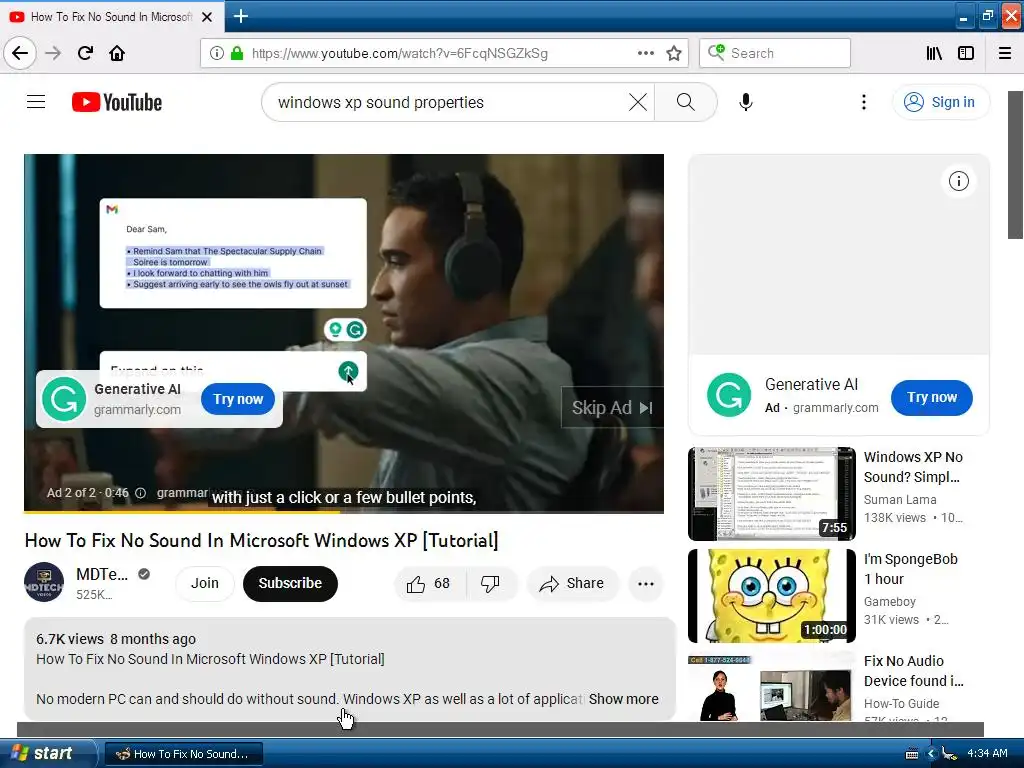Open page actions three-dot menu in address bar

[x=646, y=53]
